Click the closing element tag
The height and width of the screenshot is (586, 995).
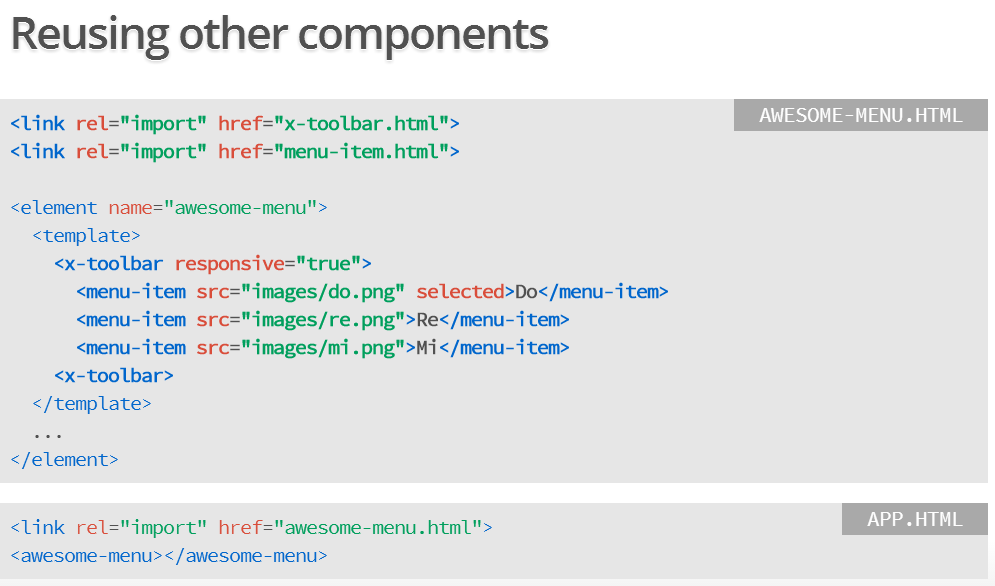coord(65,460)
